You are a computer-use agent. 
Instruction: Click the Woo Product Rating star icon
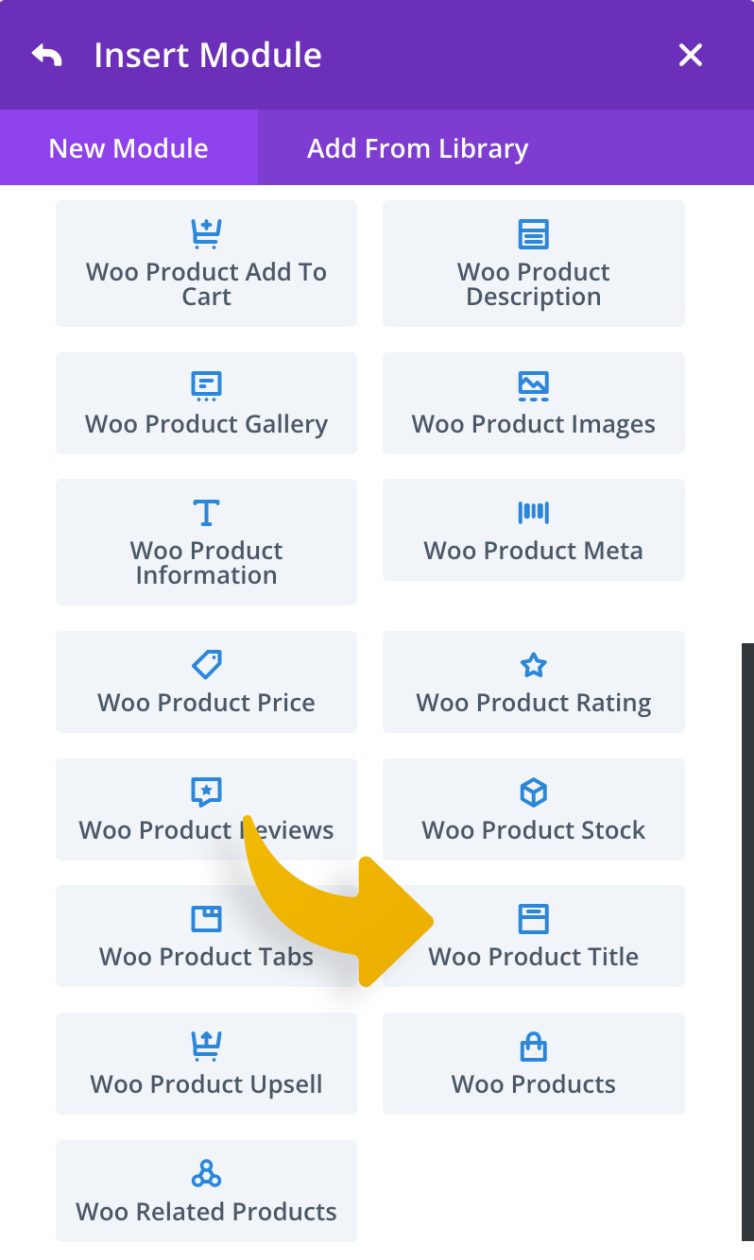tap(533, 664)
